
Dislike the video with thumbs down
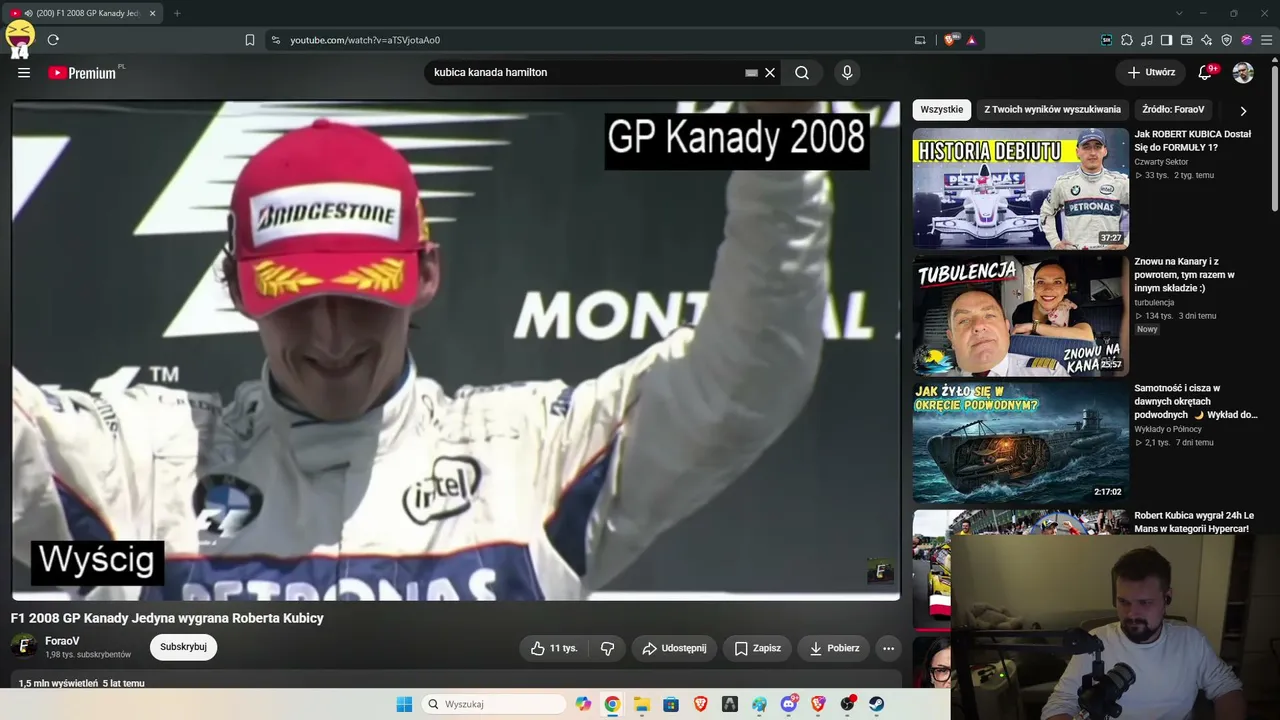coord(607,648)
